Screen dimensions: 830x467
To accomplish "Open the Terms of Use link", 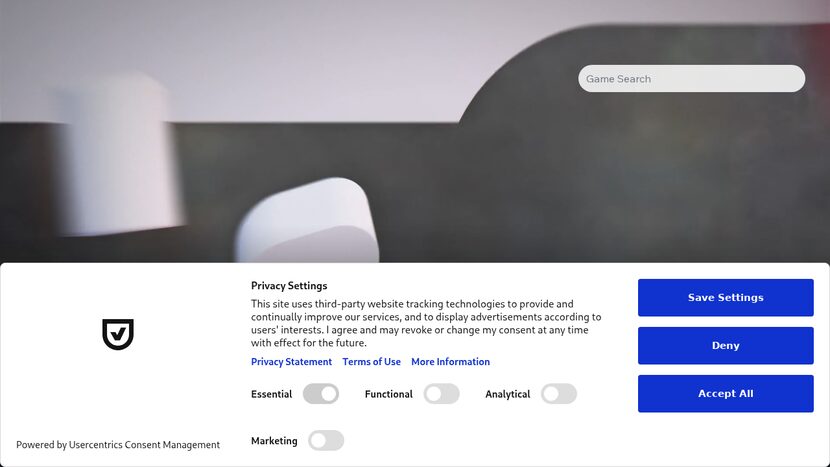I will [372, 362].
